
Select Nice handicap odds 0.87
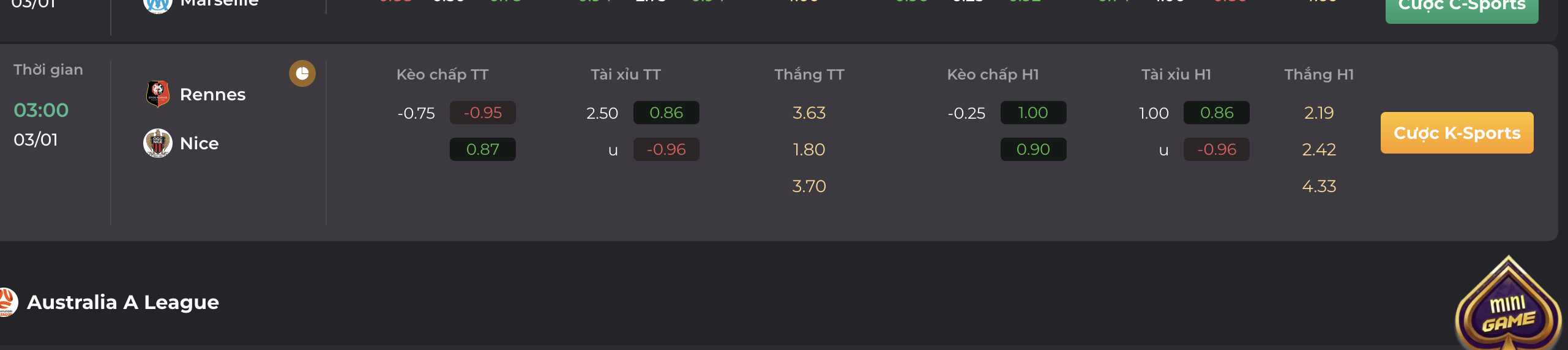pyautogui.click(x=483, y=149)
